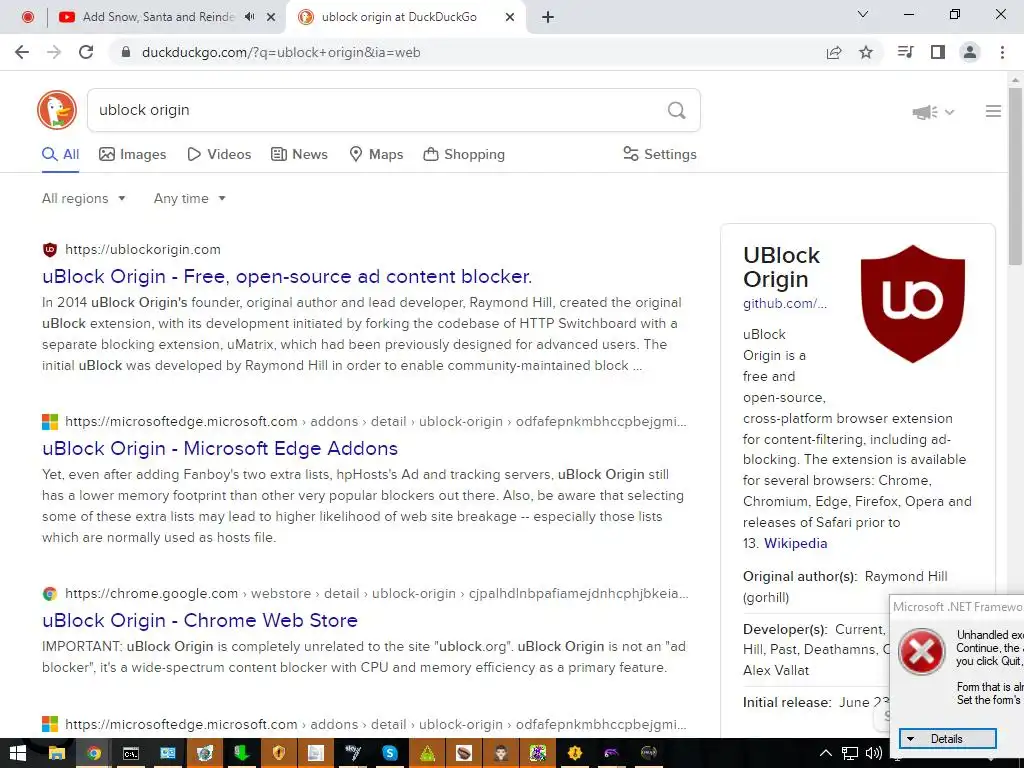Click the Chrome favicon beside chrome.google.com
This screenshot has width=1024, height=768.
pyautogui.click(x=50, y=594)
